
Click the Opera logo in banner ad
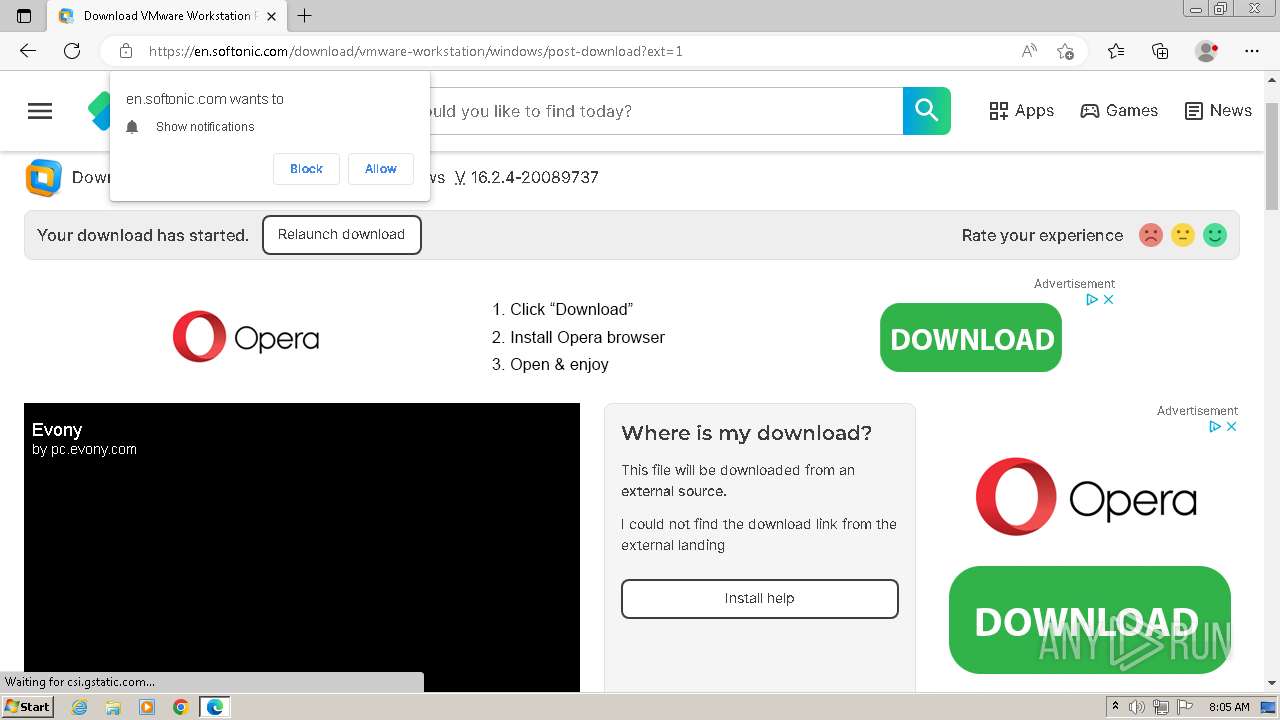click(246, 337)
